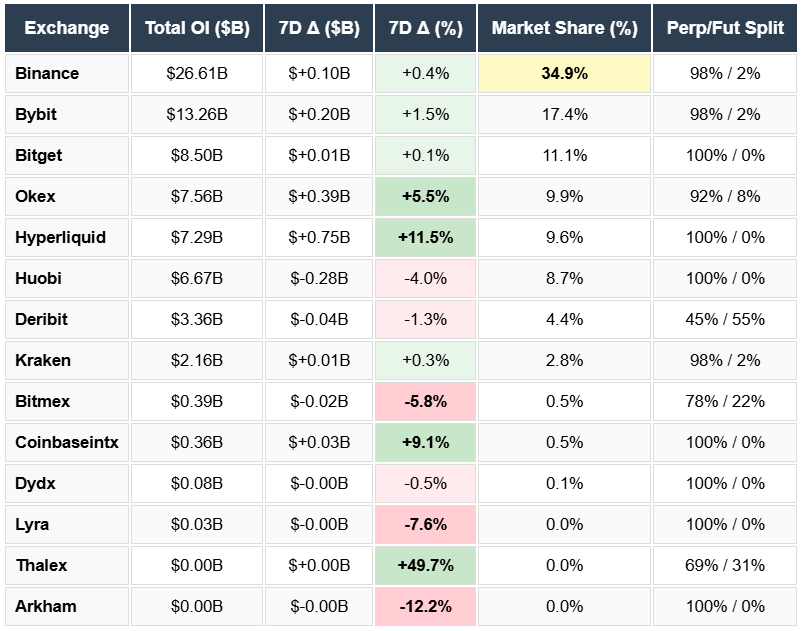Click the 7D Δ ($B) column header
805x631 pixels.
[x=319, y=28]
